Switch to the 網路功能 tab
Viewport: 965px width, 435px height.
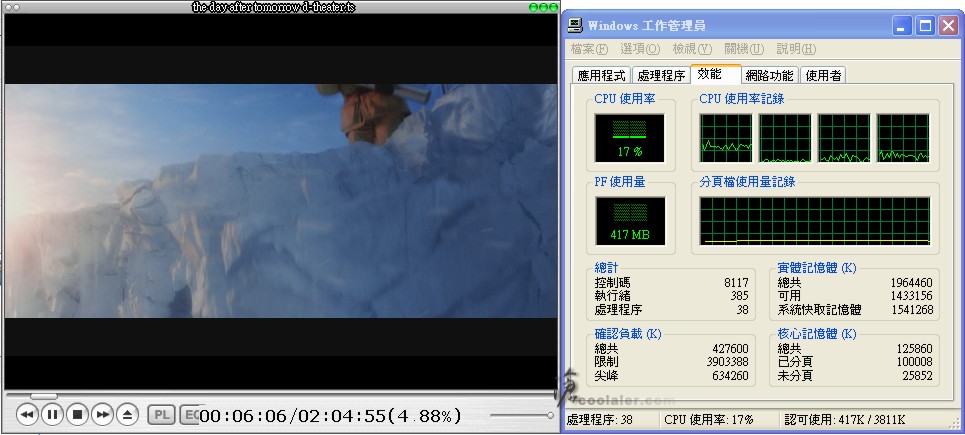click(x=769, y=75)
